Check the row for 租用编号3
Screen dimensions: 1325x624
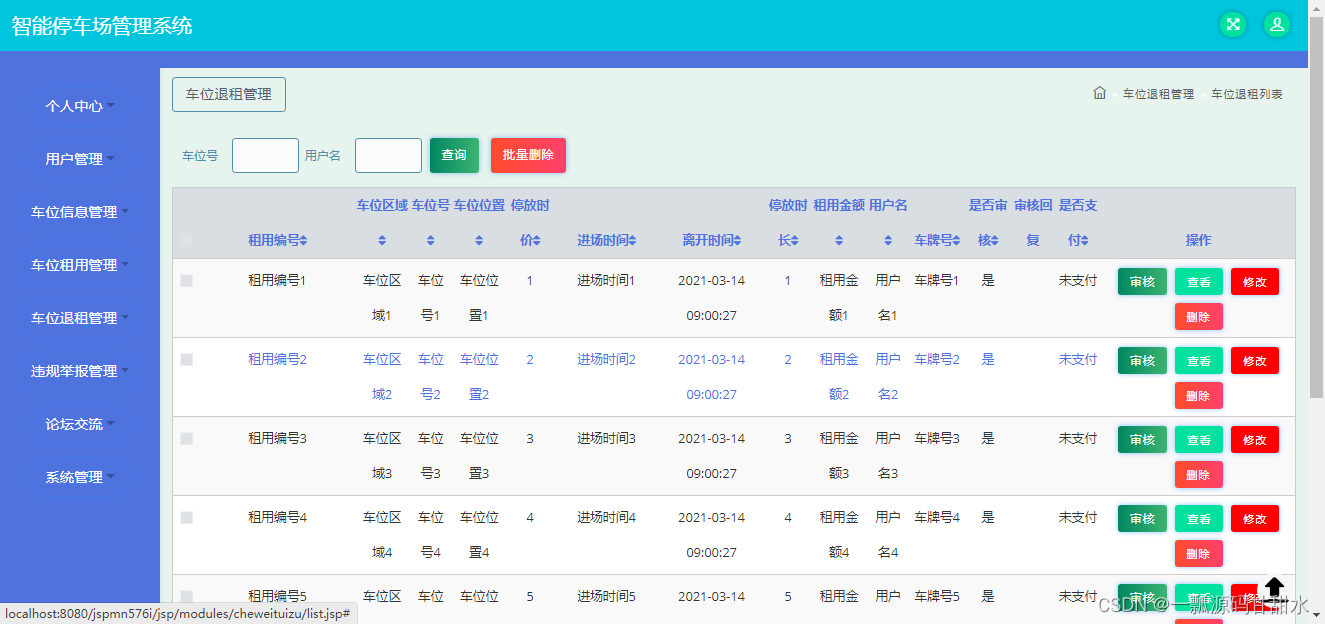point(187,439)
